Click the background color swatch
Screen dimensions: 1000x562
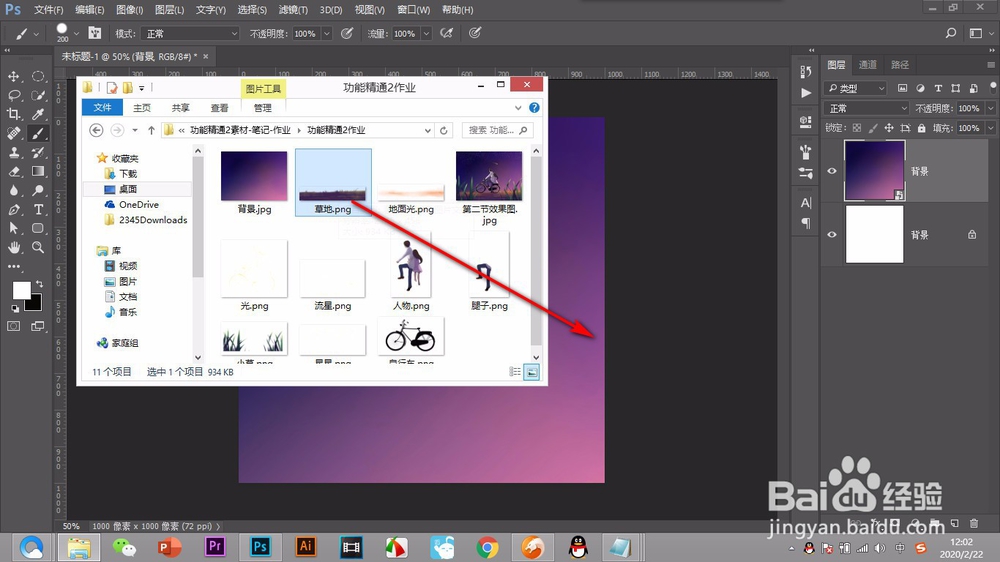click(35, 304)
